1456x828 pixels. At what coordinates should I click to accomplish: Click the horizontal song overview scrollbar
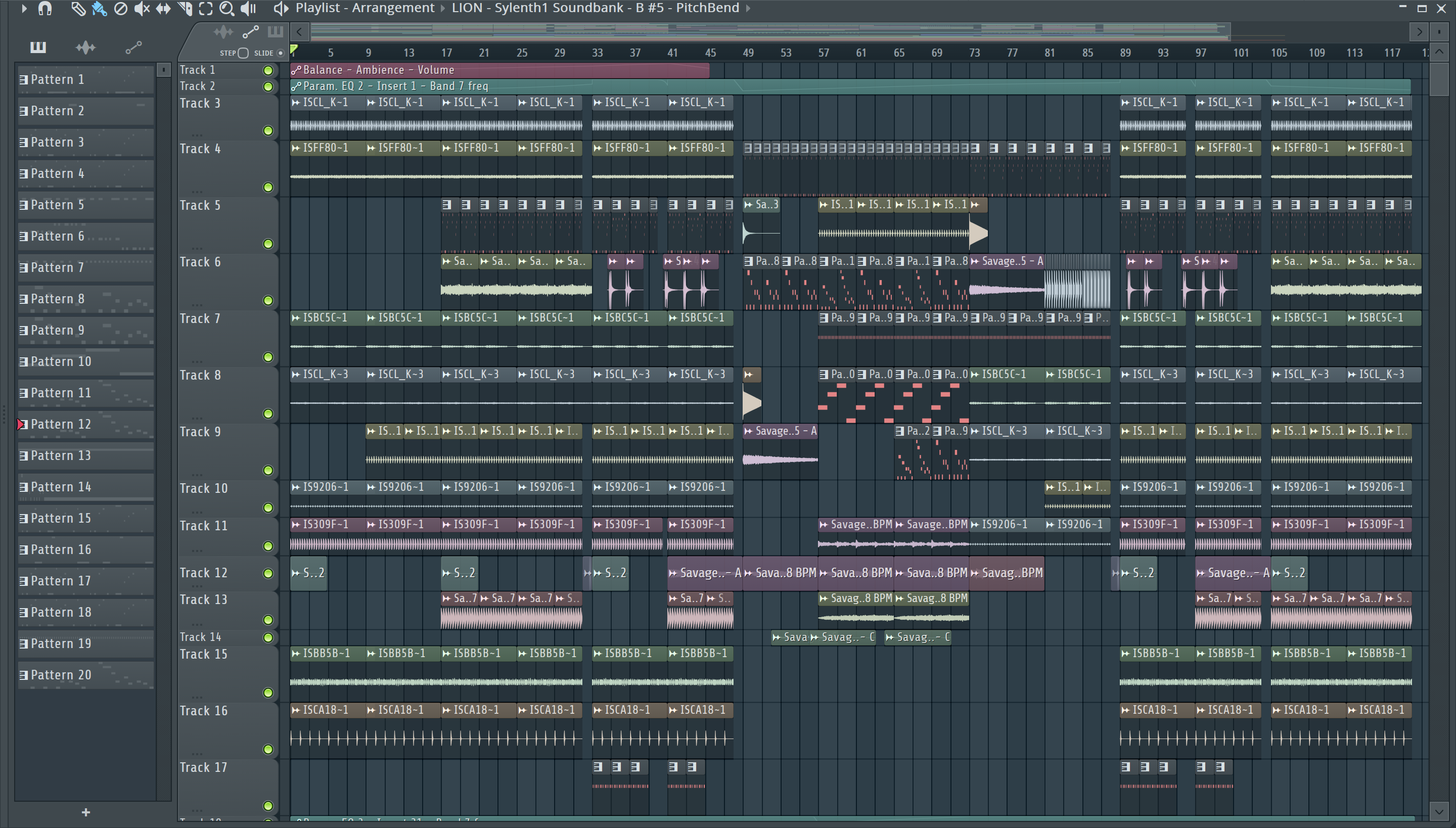click(770, 31)
